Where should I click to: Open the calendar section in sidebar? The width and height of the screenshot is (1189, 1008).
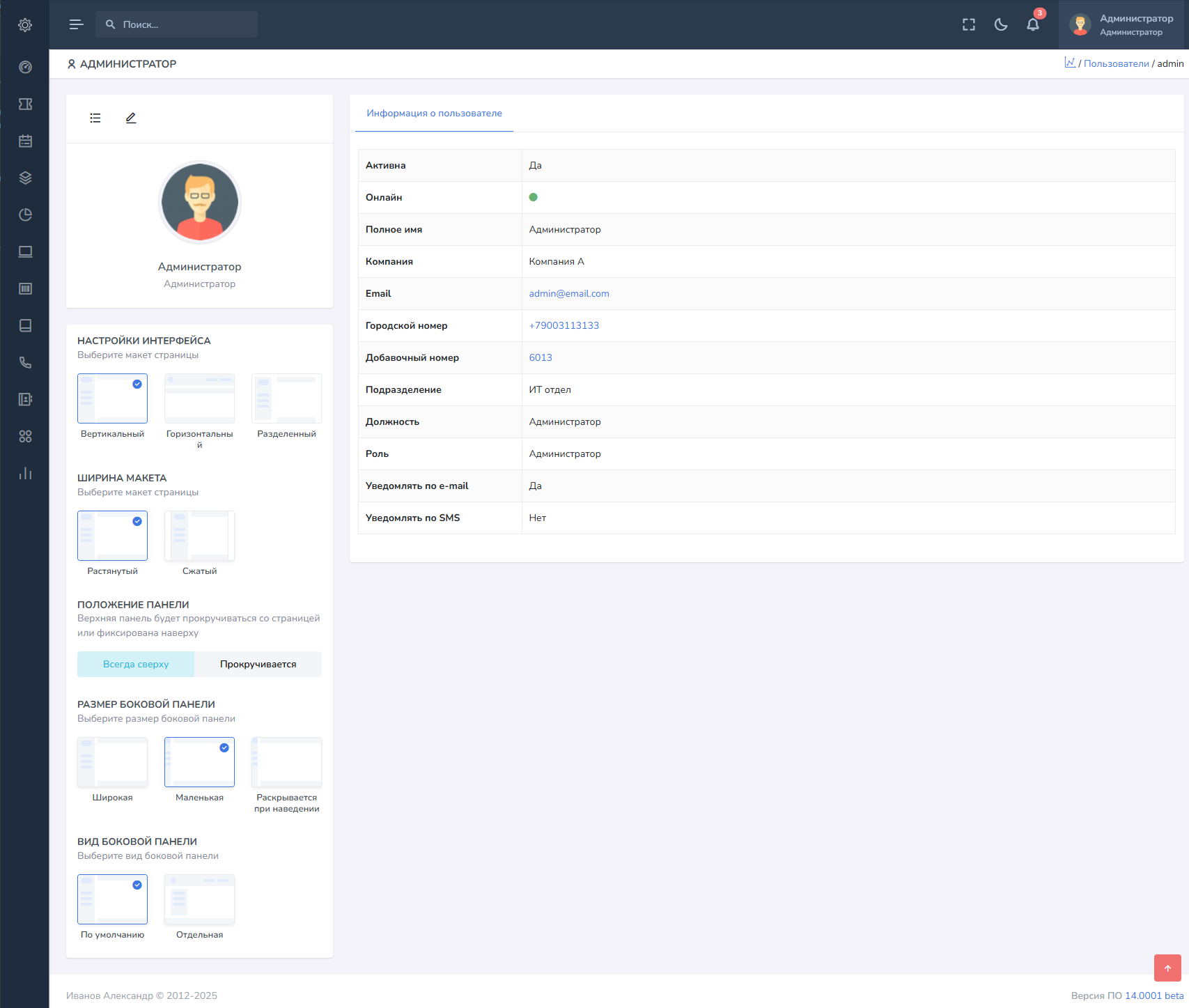coord(25,141)
